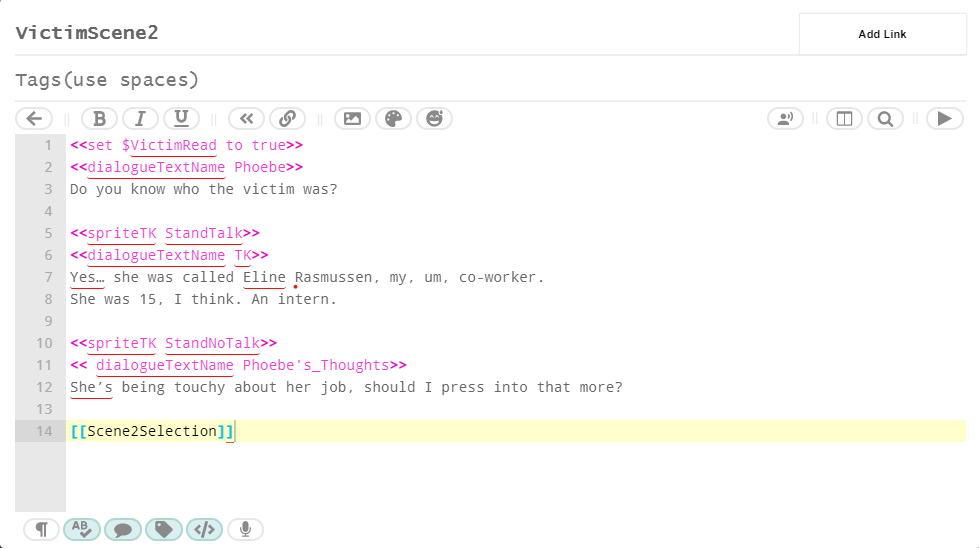Insert an image with the picture icon
Viewport: 979px width, 548px height.
point(352,119)
